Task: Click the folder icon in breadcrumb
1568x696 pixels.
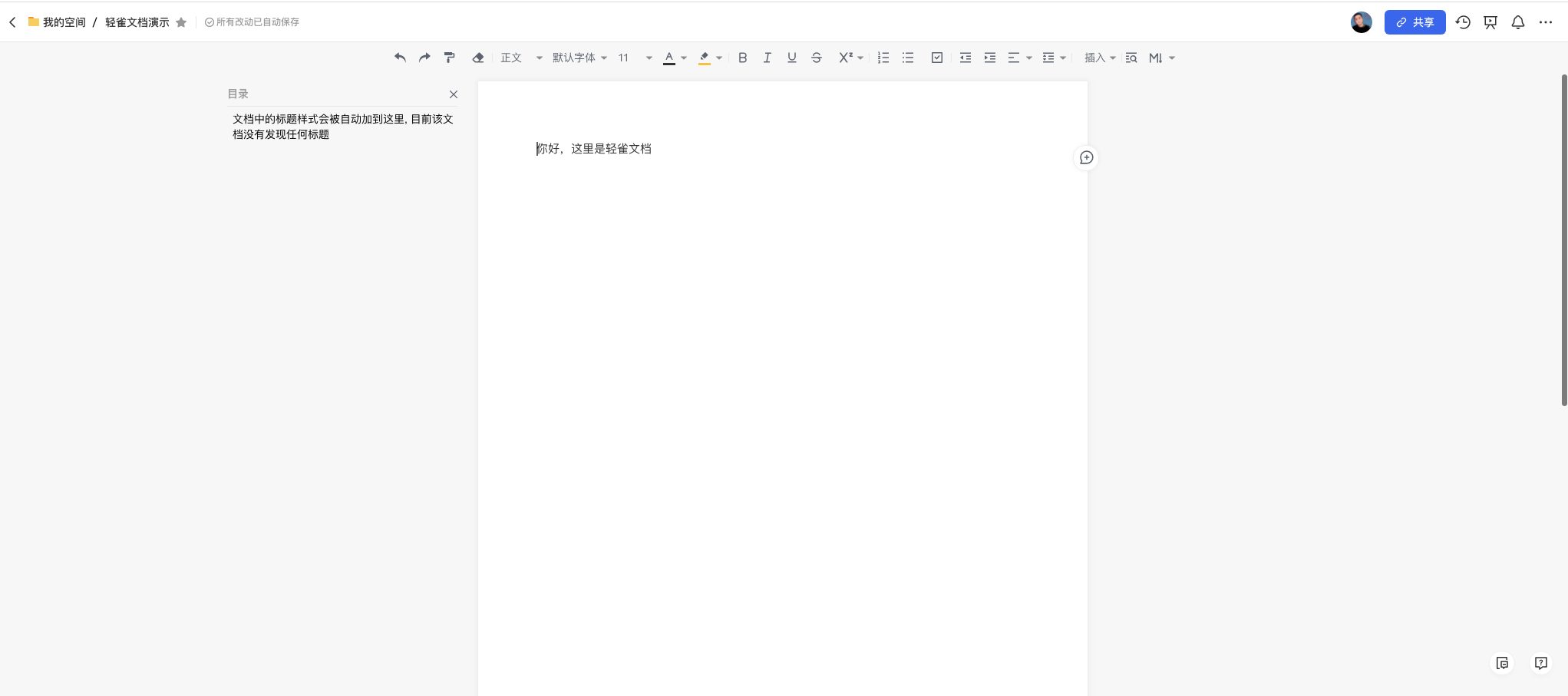Action: tap(34, 21)
